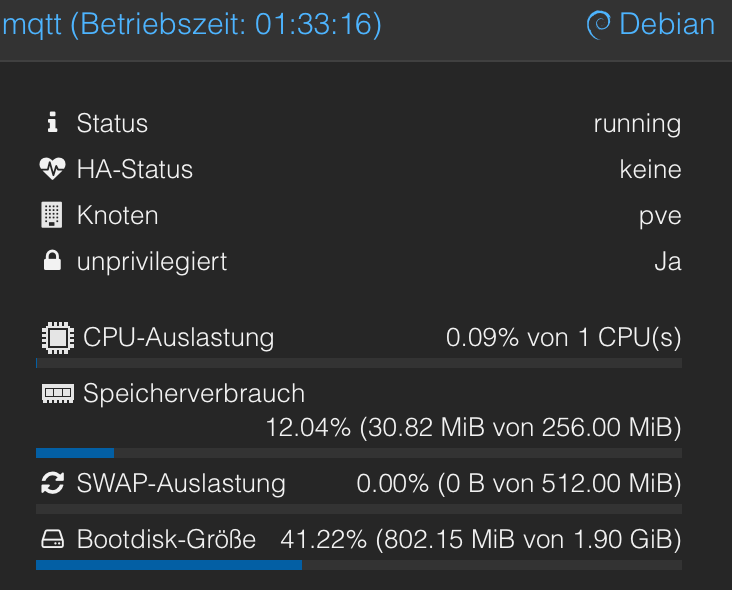Click the unprivilegiert lock icon
The width and height of the screenshot is (732, 590).
click(x=52, y=260)
